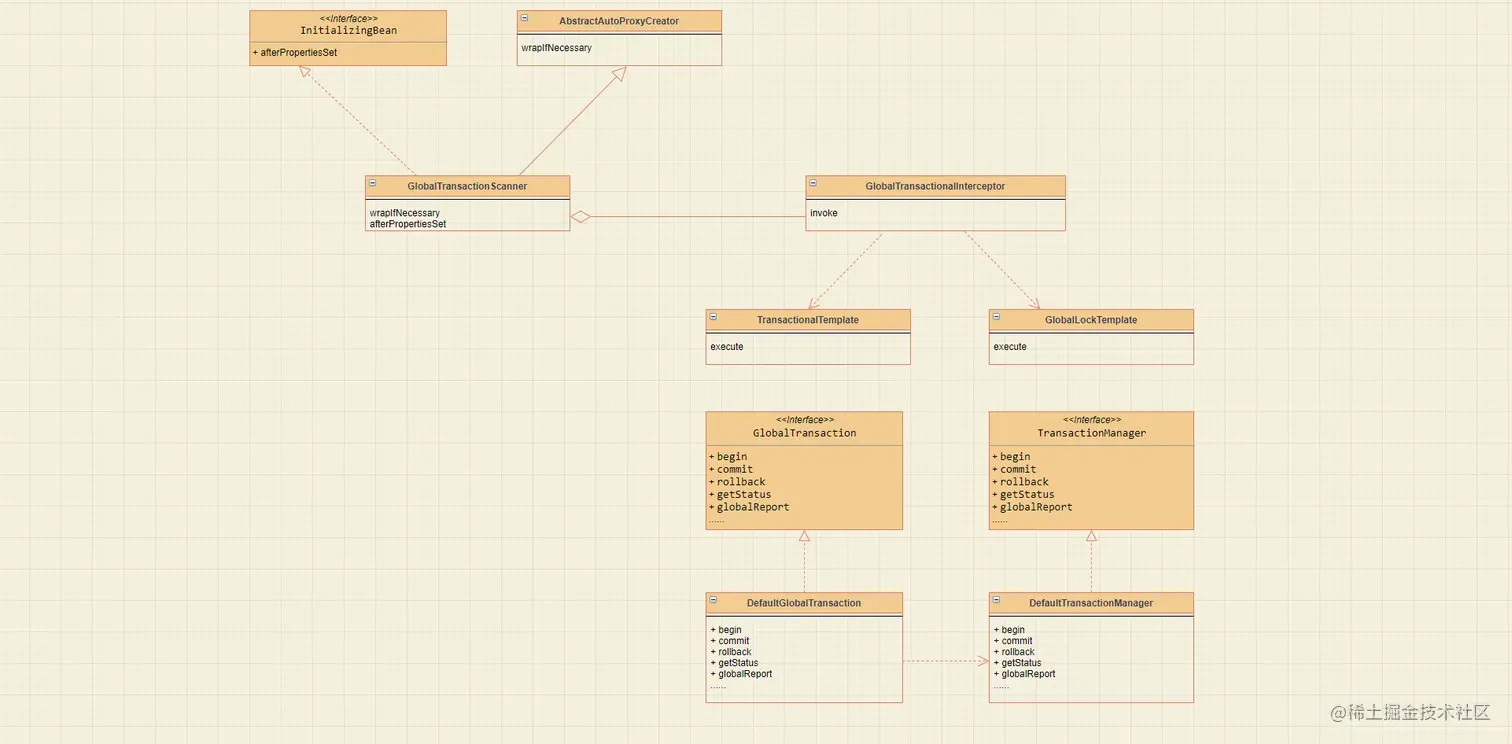This screenshot has height=744, width=1512.
Task: Select the TransactionalTemplate class title
Action: pyautogui.click(x=808, y=320)
